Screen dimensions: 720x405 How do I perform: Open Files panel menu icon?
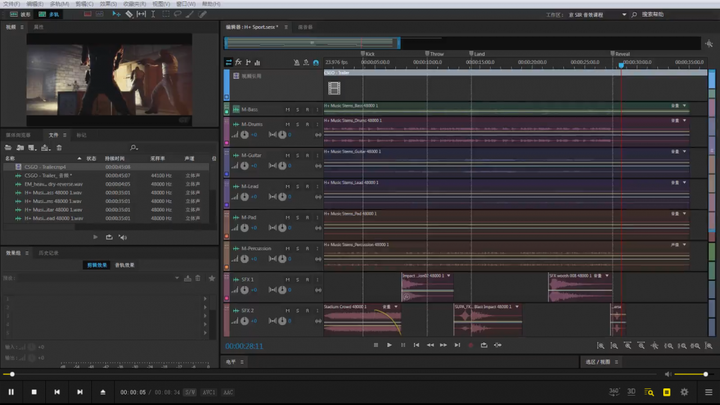pyautogui.click(x=65, y=135)
